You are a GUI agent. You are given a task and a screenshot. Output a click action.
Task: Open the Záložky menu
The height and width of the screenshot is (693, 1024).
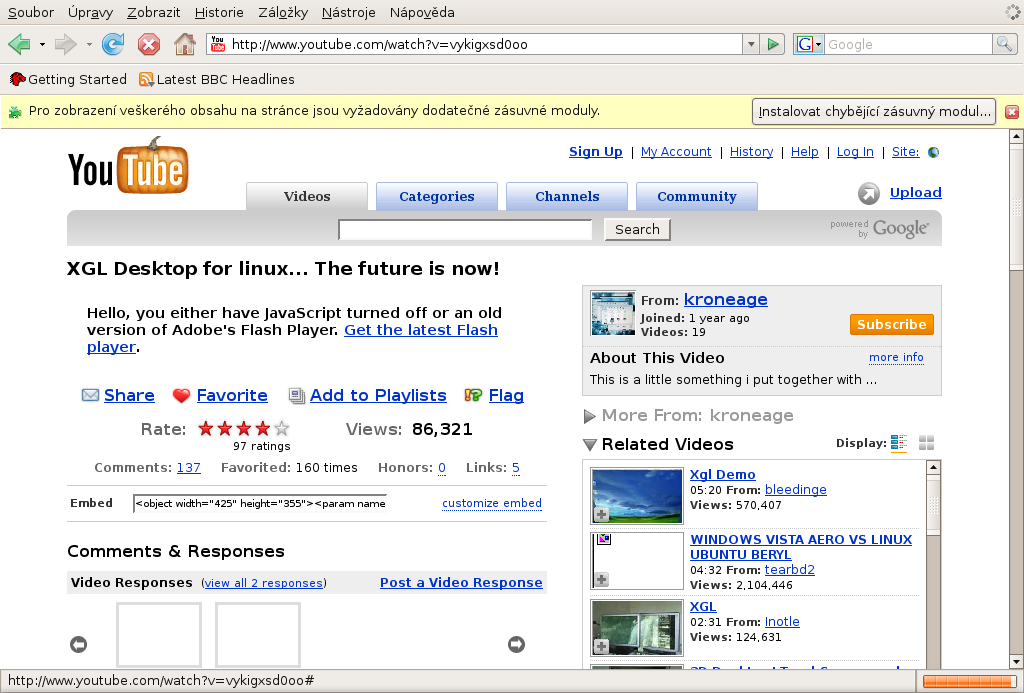pyautogui.click(x=283, y=12)
